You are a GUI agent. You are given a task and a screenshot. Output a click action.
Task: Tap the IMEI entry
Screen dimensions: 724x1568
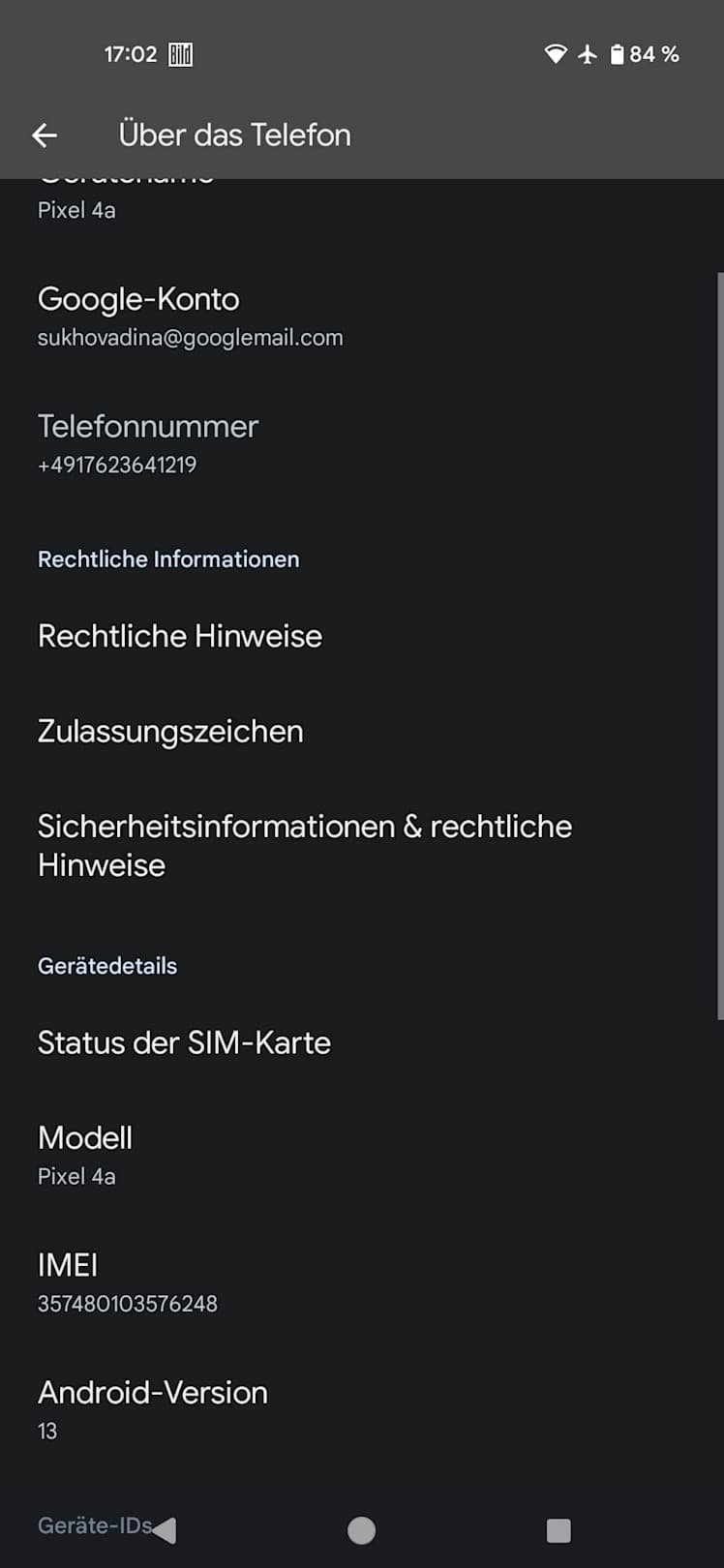click(127, 1282)
